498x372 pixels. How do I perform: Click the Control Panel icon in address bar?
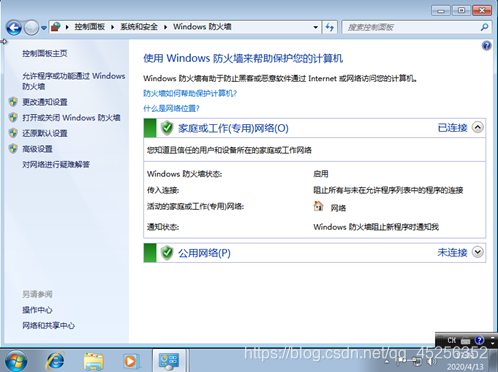click(56, 27)
